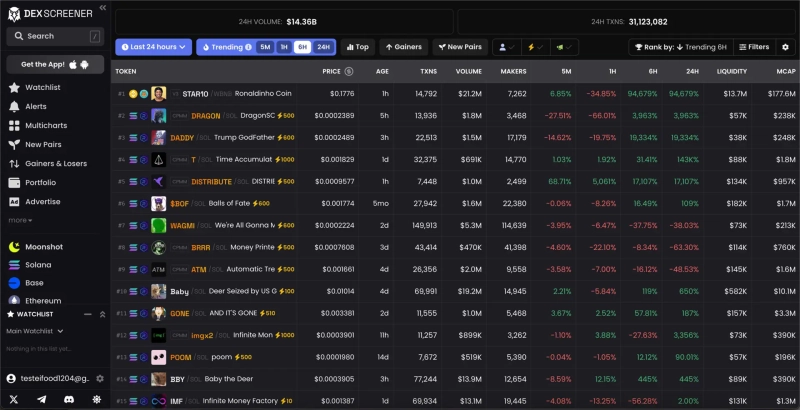Expand the Main Watchlist selector
Screen dimensions: 800x410
[35, 330]
